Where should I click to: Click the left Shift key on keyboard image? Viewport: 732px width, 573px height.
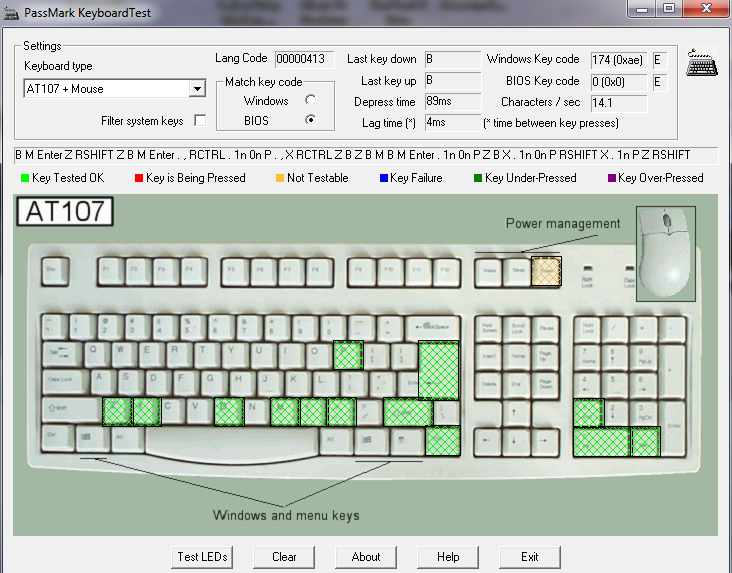point(71,411)
